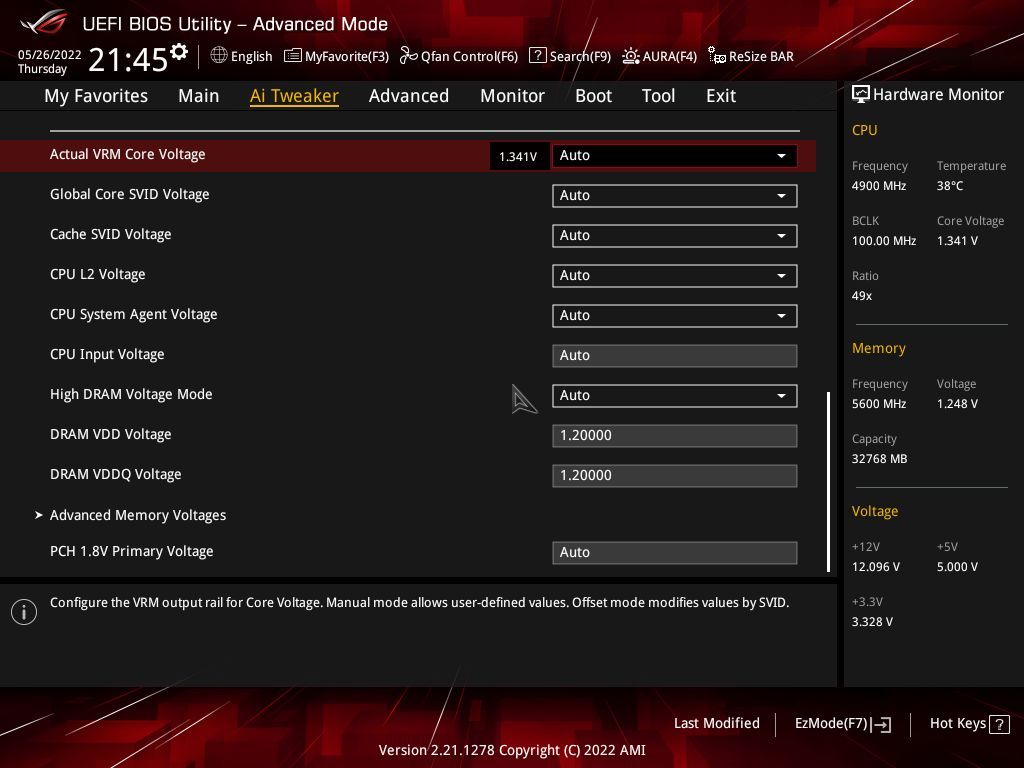This screenshot has width=1024, height=768.
Task: Select CPU System Agent Voltage label
Action: pos(133,314)
